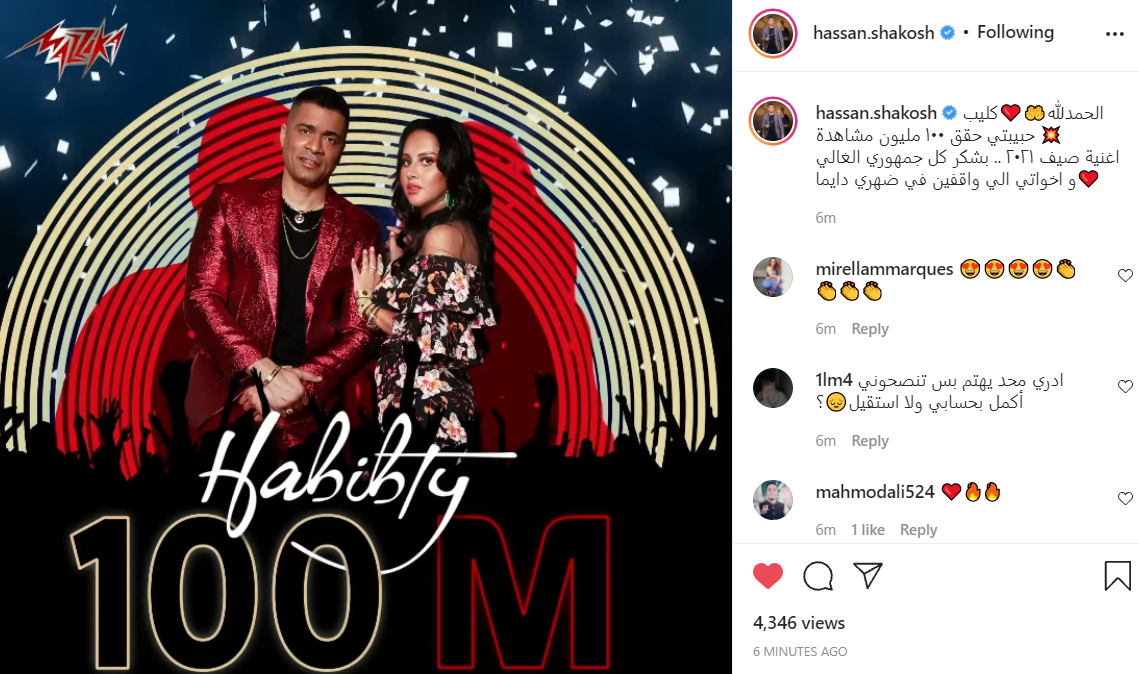Viewport: 1139px width, 674px height.
Task: Like the 1lm4 comment heart
Action: click(x=1125, y=386)
